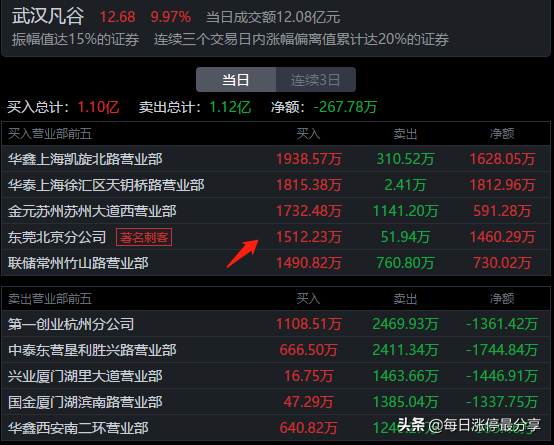Click the 1385.04万 sell amount

405,402
